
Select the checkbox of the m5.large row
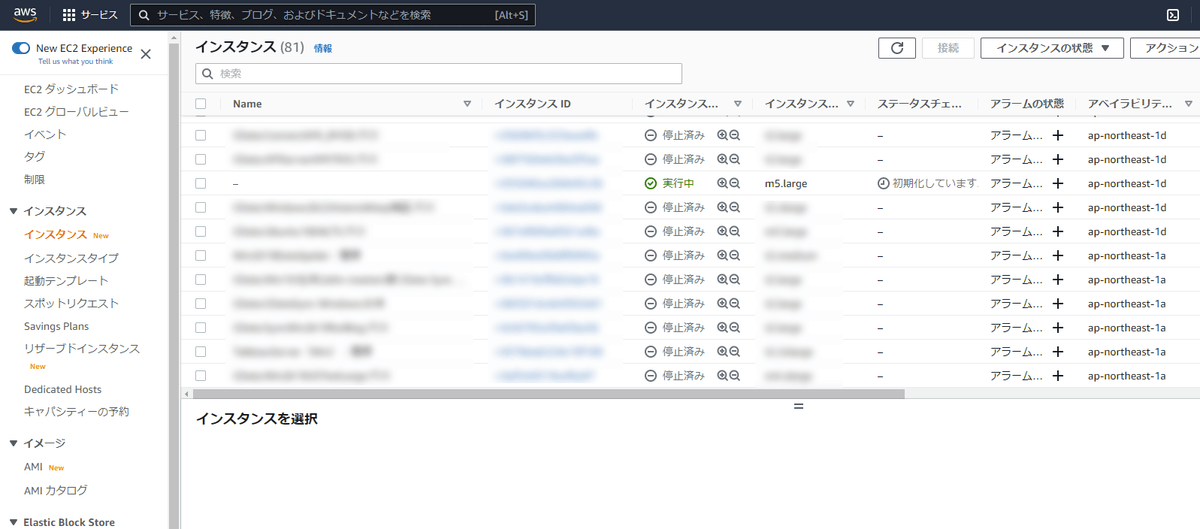201,183
